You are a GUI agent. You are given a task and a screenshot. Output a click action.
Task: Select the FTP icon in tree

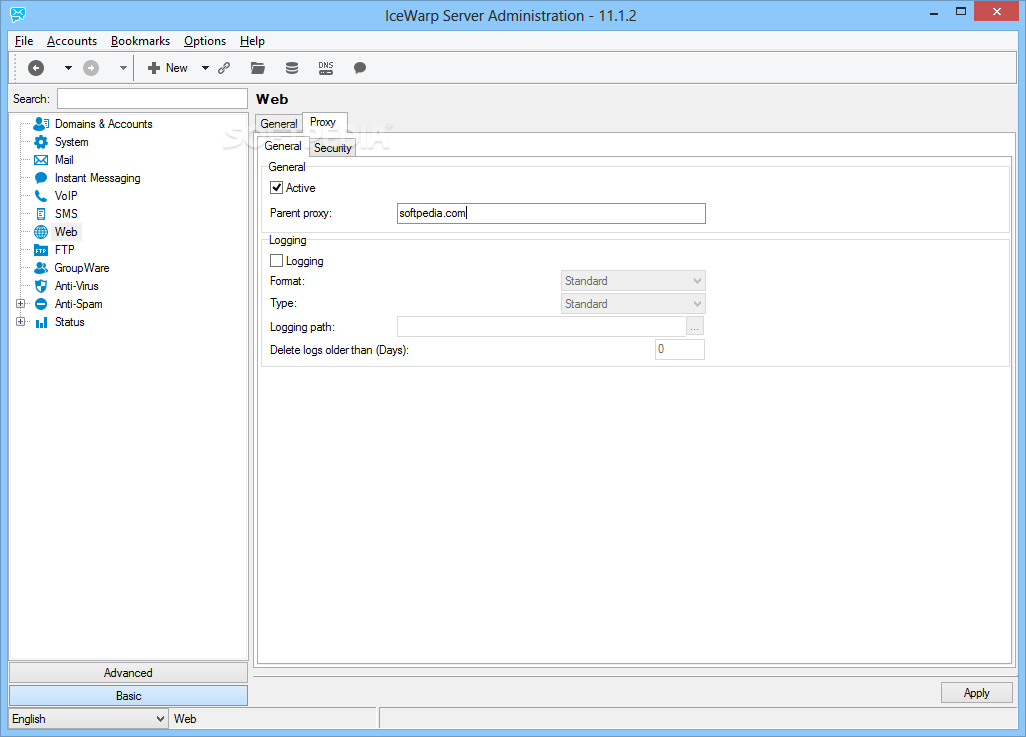[x=41, y=250]
